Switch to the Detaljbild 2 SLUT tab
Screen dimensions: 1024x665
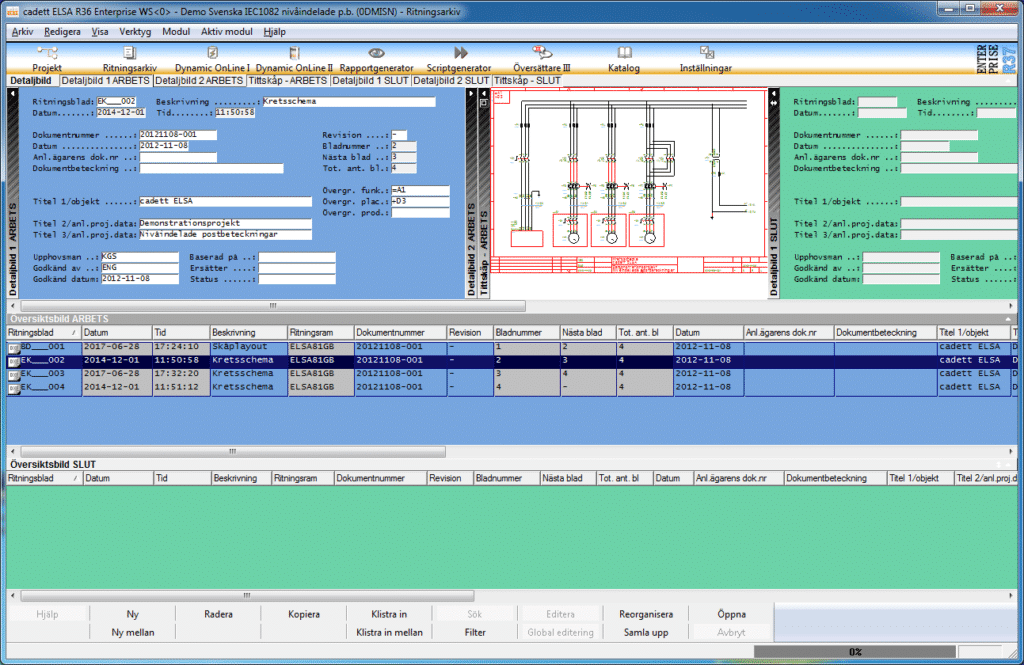click(x=451, y=81)
